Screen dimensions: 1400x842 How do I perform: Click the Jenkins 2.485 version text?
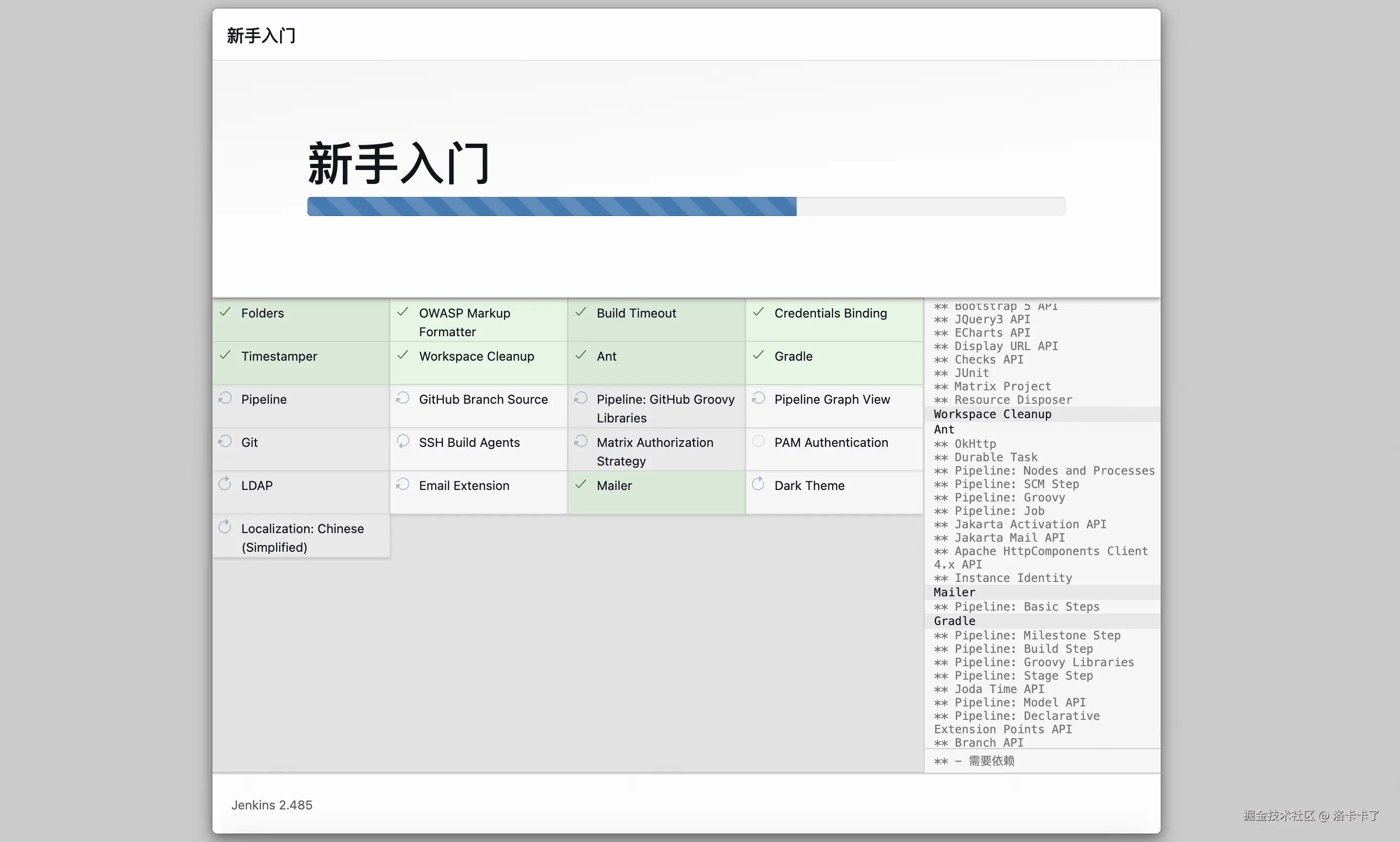coord(271,805)
